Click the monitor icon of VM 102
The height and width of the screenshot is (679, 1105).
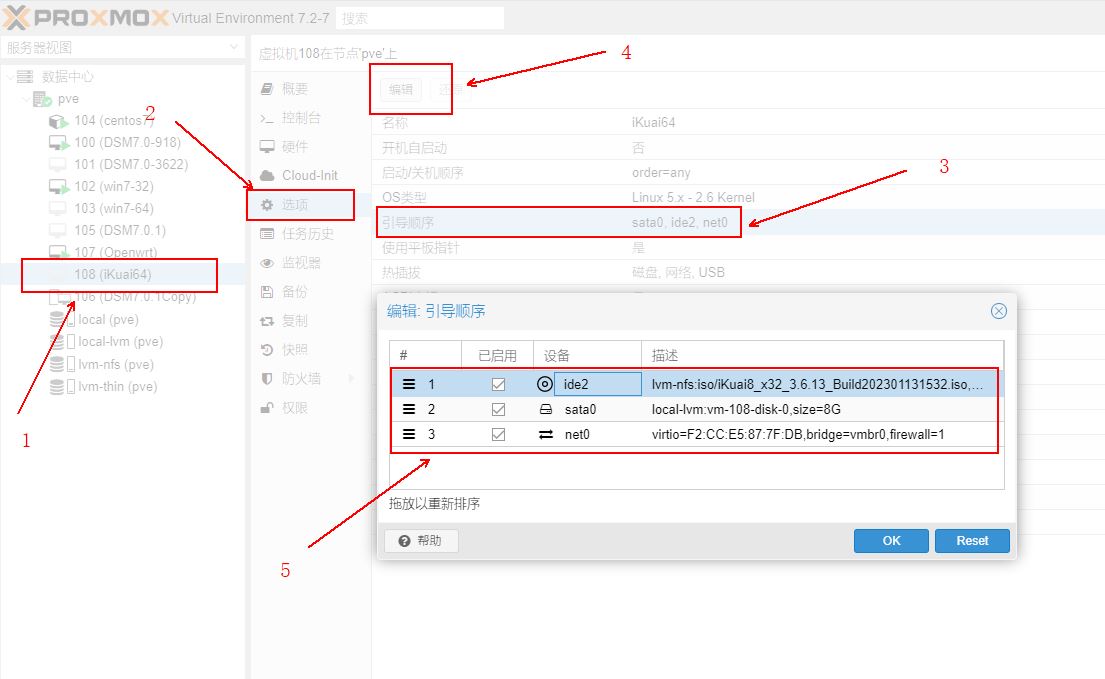pyautogui.click(x=58, y=187)
